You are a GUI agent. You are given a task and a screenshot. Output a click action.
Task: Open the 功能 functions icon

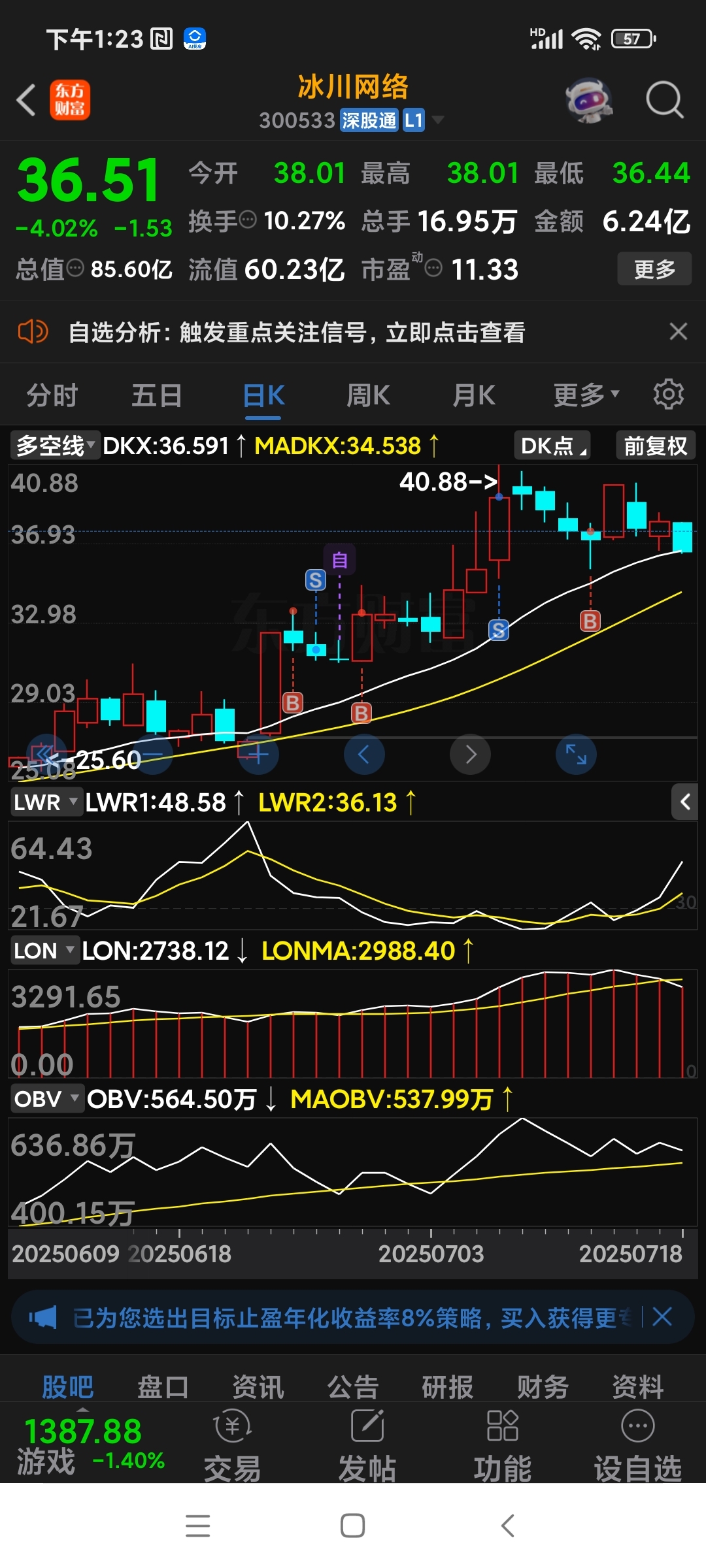(x=502, y=1446)
